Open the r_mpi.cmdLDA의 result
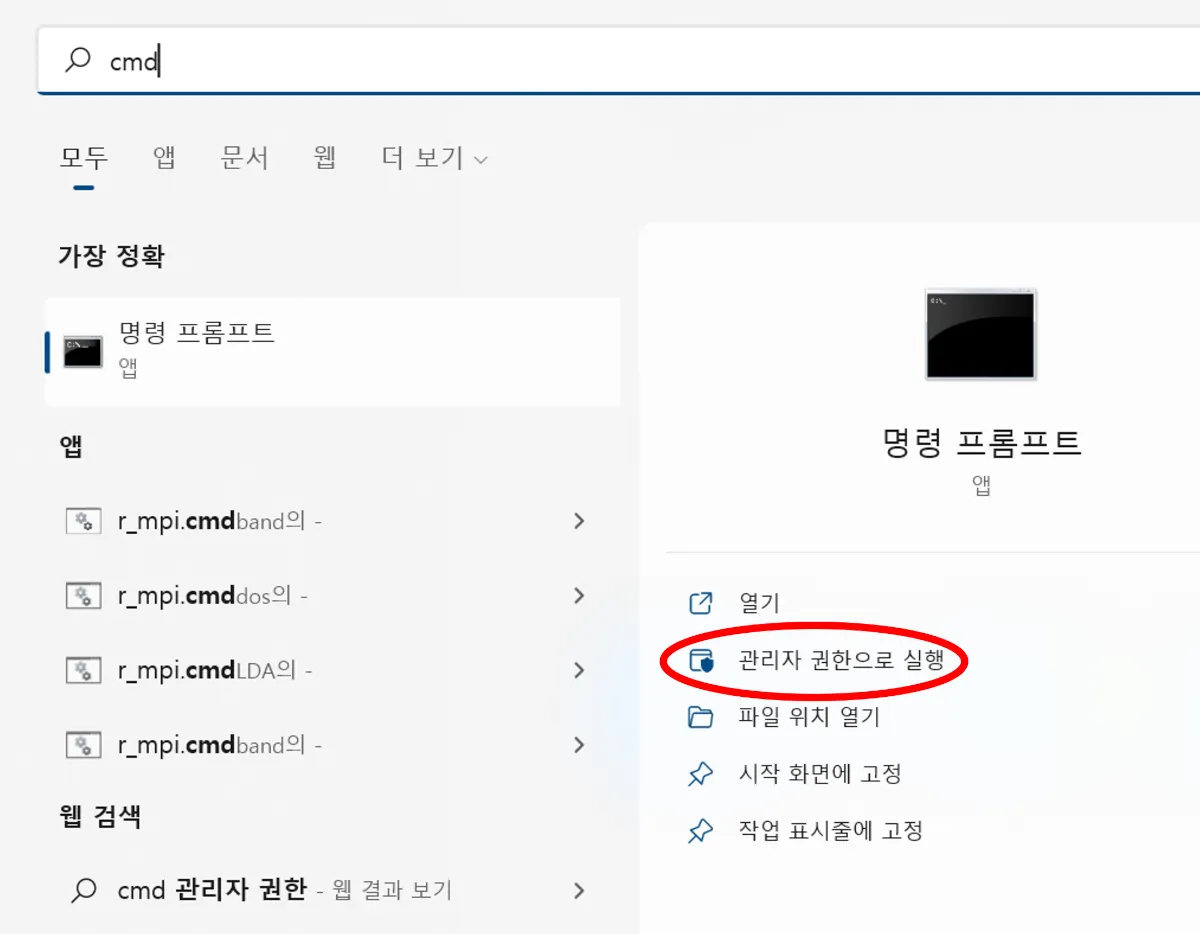The image size is (1200, 934). pyautogui.click(x=332, y=670)
